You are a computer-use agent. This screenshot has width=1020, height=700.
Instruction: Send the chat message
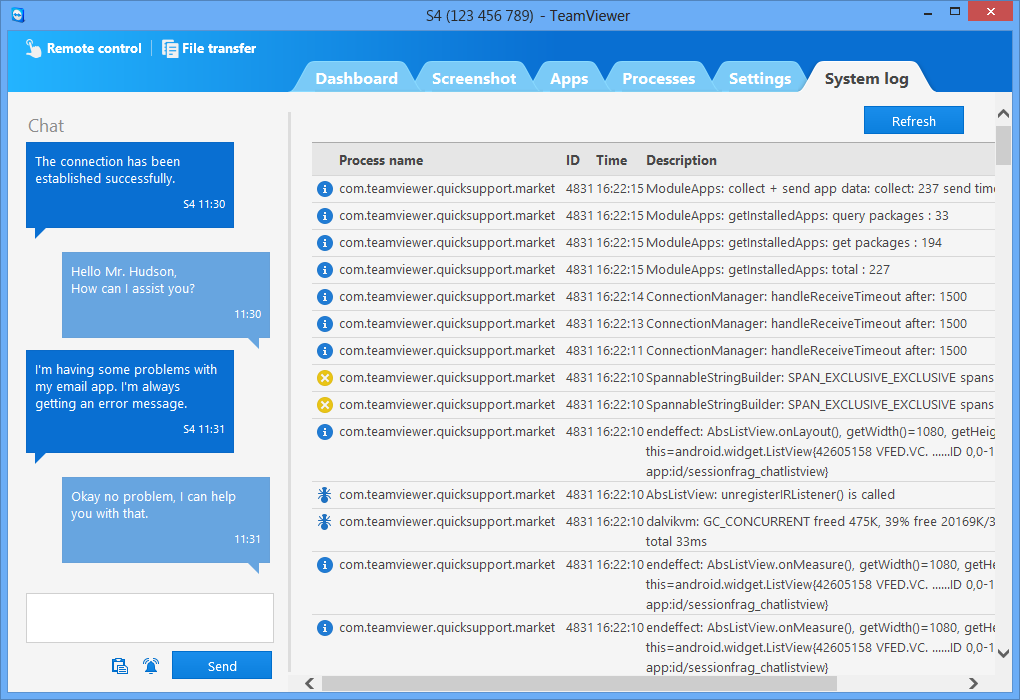click(221, 665)
